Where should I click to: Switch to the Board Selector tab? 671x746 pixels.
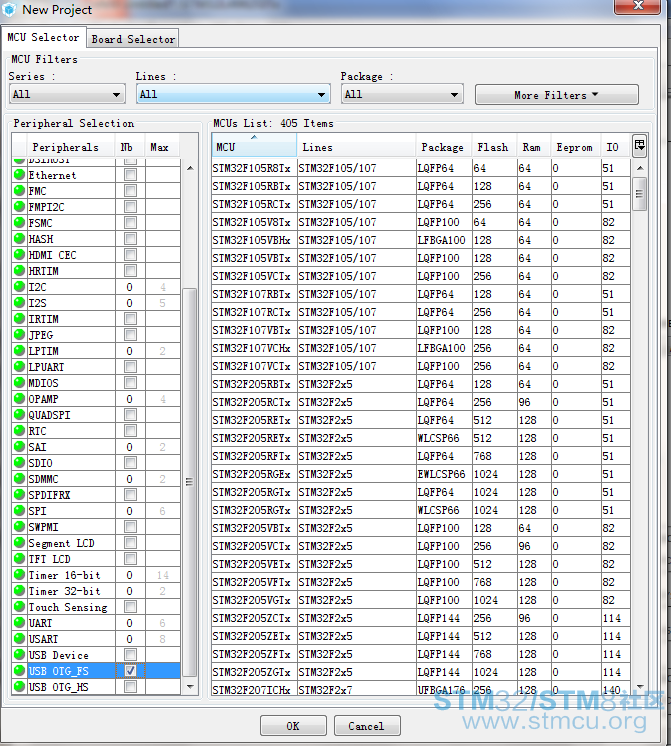tap(133, 39)
